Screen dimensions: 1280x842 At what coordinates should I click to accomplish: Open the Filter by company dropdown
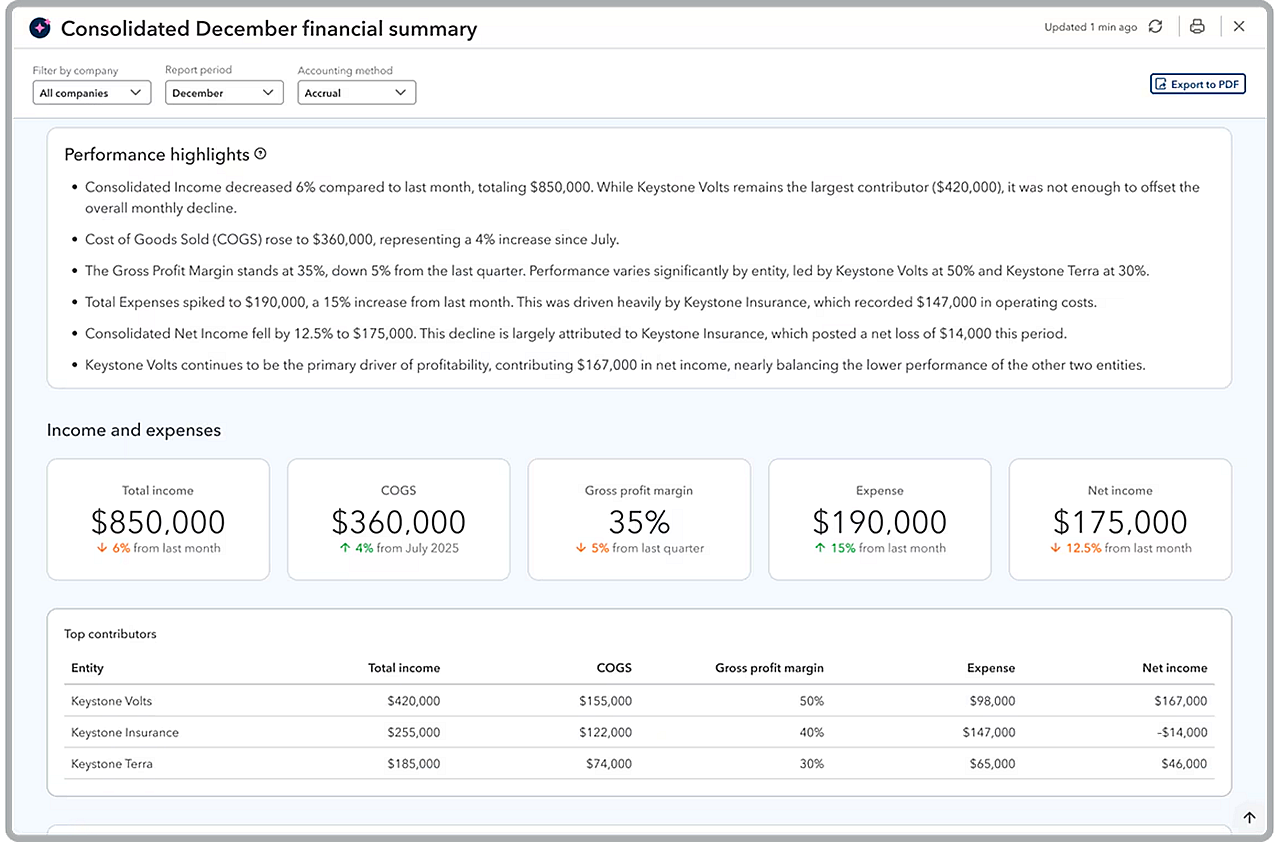tap(92, 93)
